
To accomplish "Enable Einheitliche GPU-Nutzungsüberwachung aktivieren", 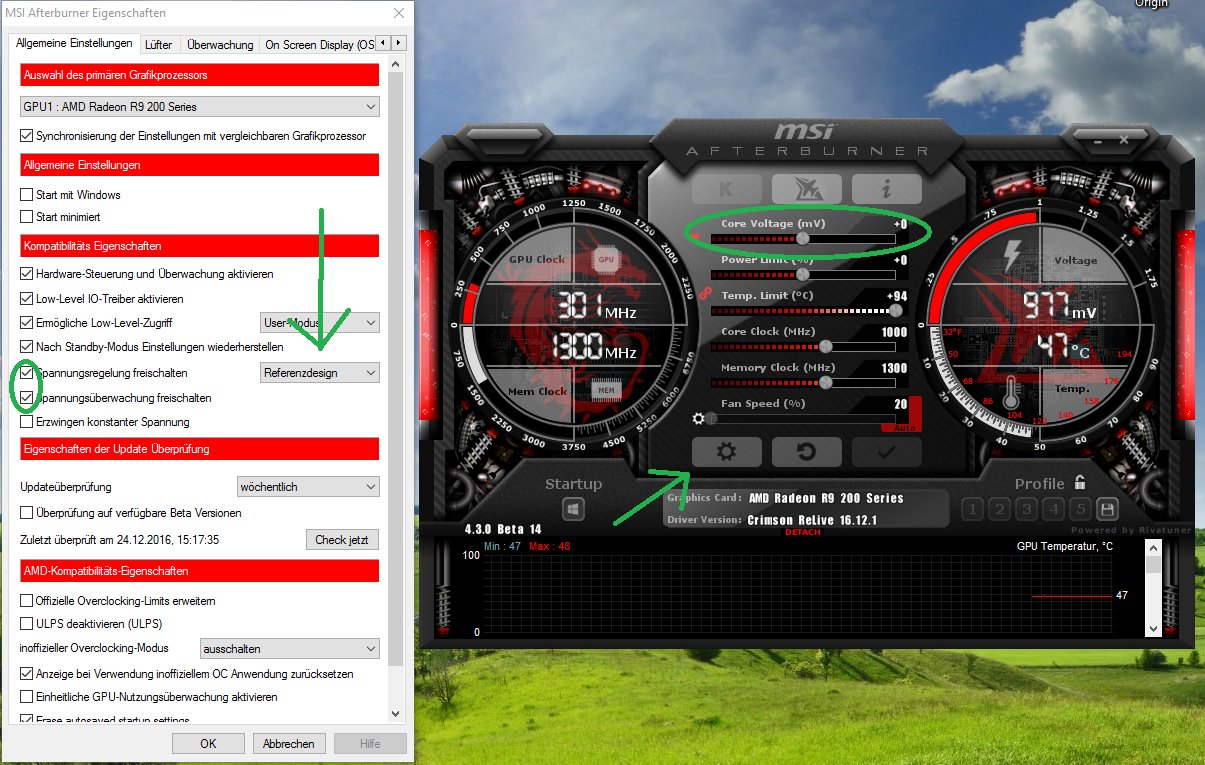I will 27,697.
